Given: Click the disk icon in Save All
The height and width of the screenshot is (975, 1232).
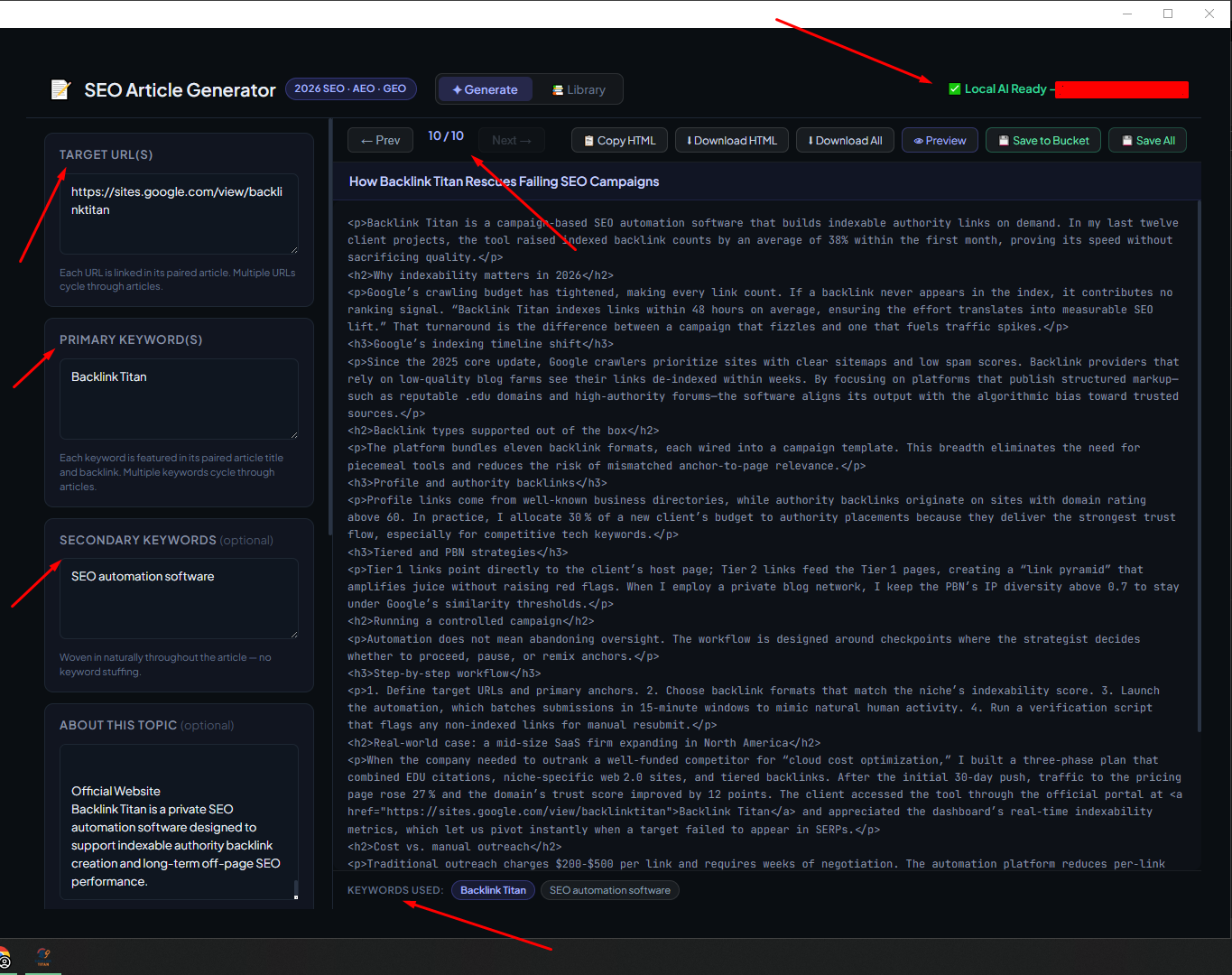Looking at the screenshot, I should tap(1126, 141).
